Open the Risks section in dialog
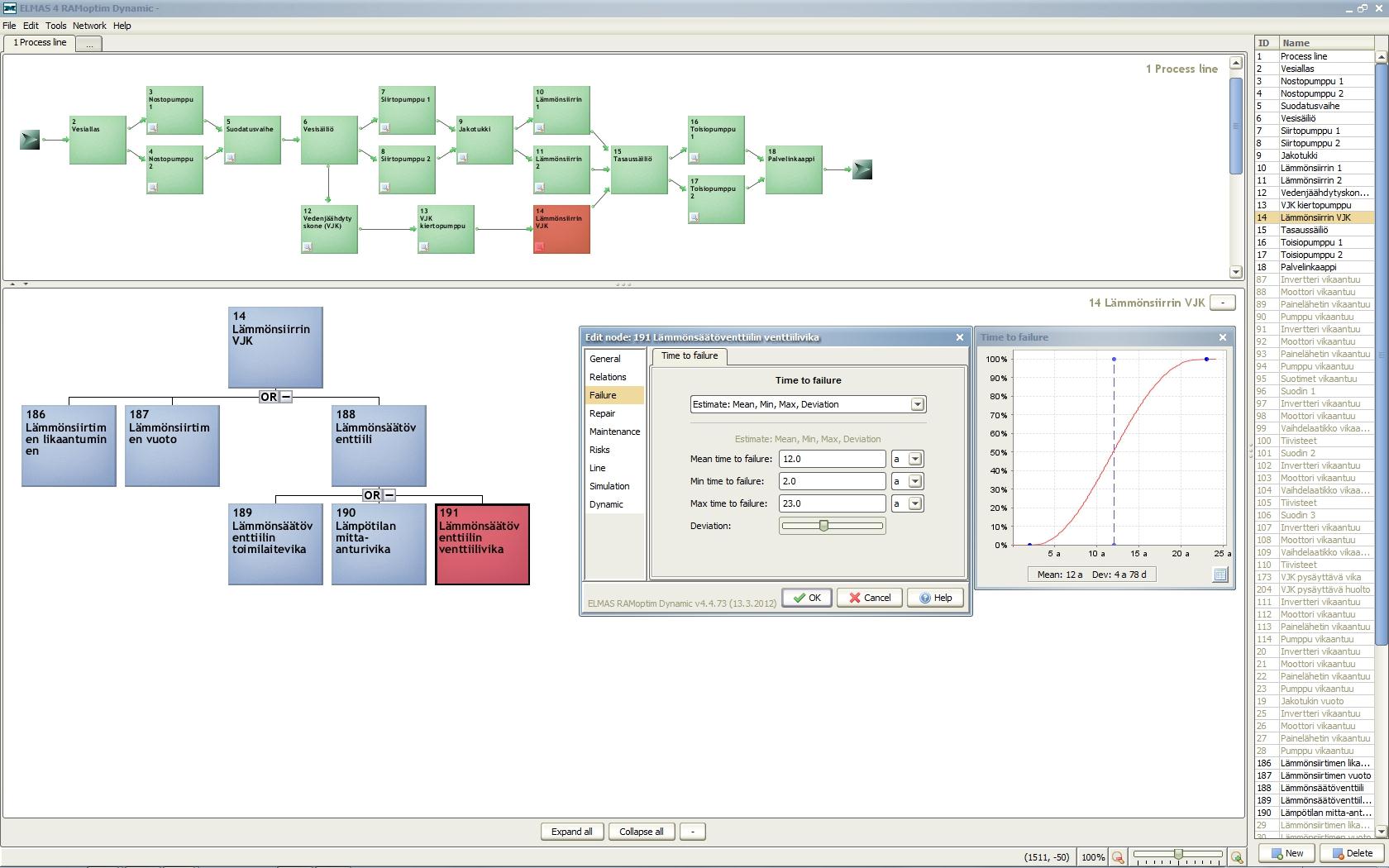The width and height of the screenshot is (1389, 868). coord(614,450)
